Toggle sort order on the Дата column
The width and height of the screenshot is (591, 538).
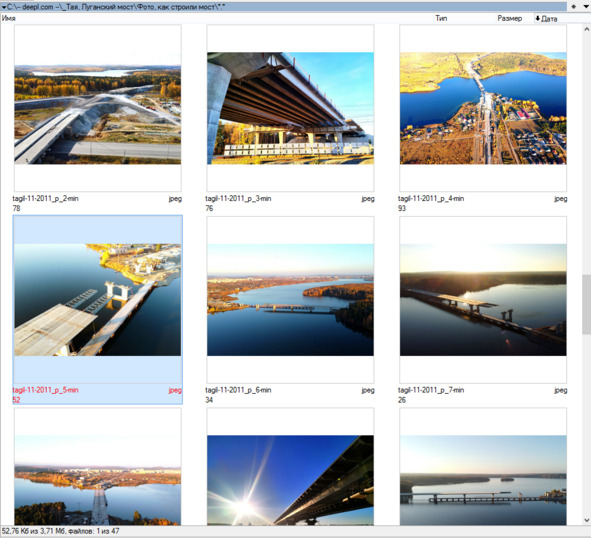click(x=546, y=18)
